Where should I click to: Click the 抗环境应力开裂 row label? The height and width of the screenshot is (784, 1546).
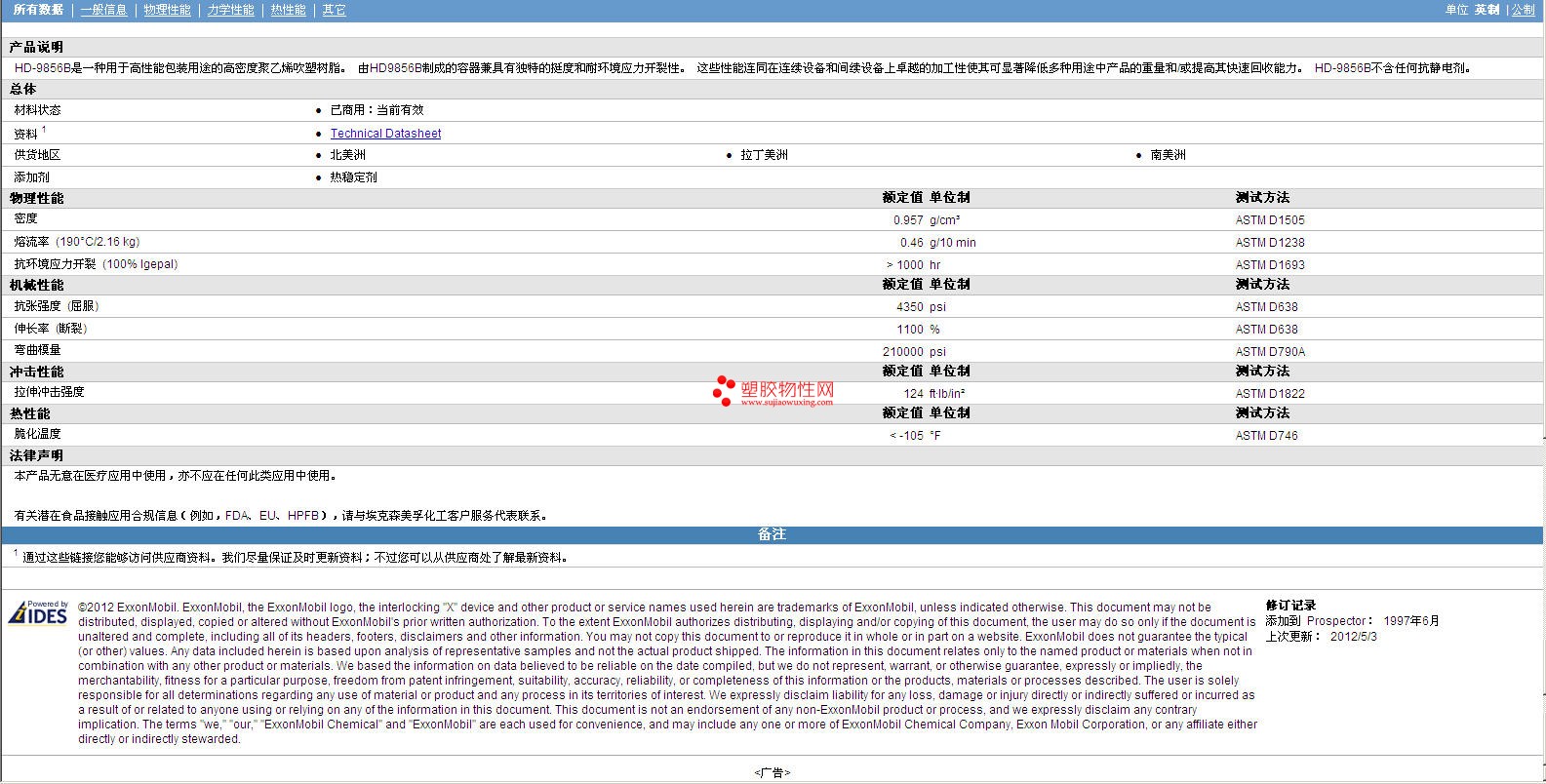[x=96, y=264]
